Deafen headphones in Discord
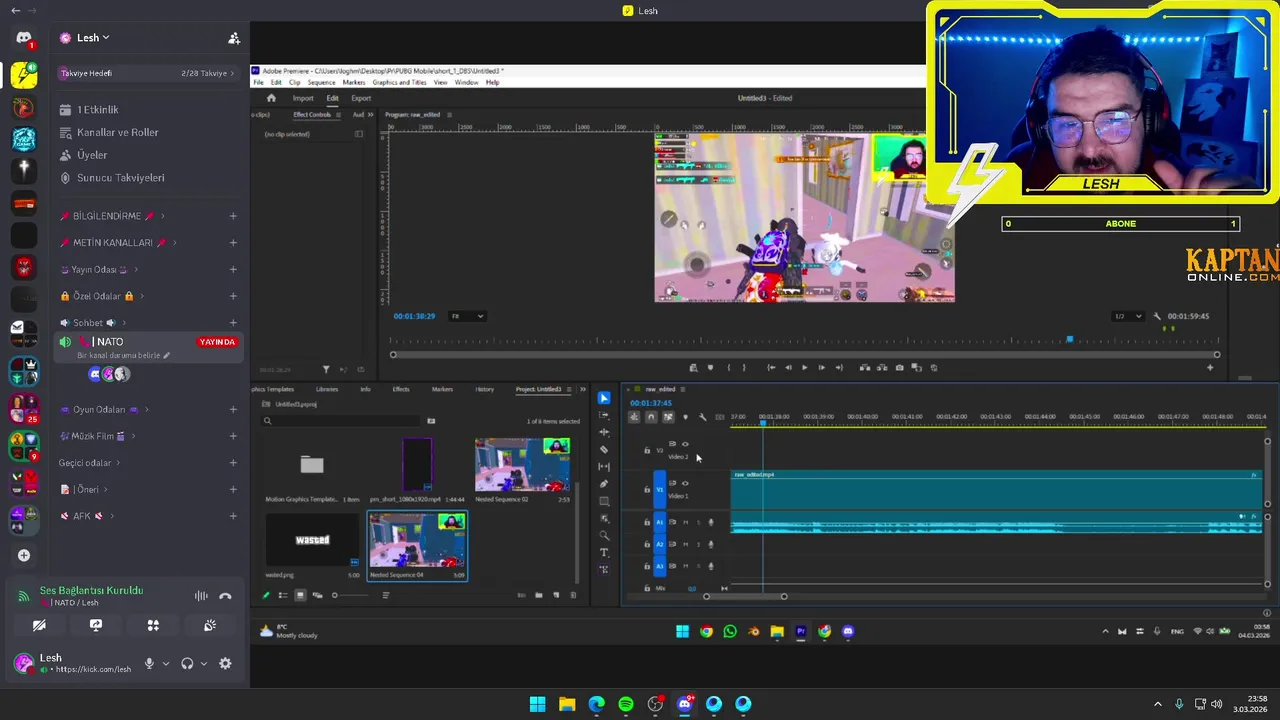Image resolution: width=1280 pixels, height=720 pixels. point(187,663)
